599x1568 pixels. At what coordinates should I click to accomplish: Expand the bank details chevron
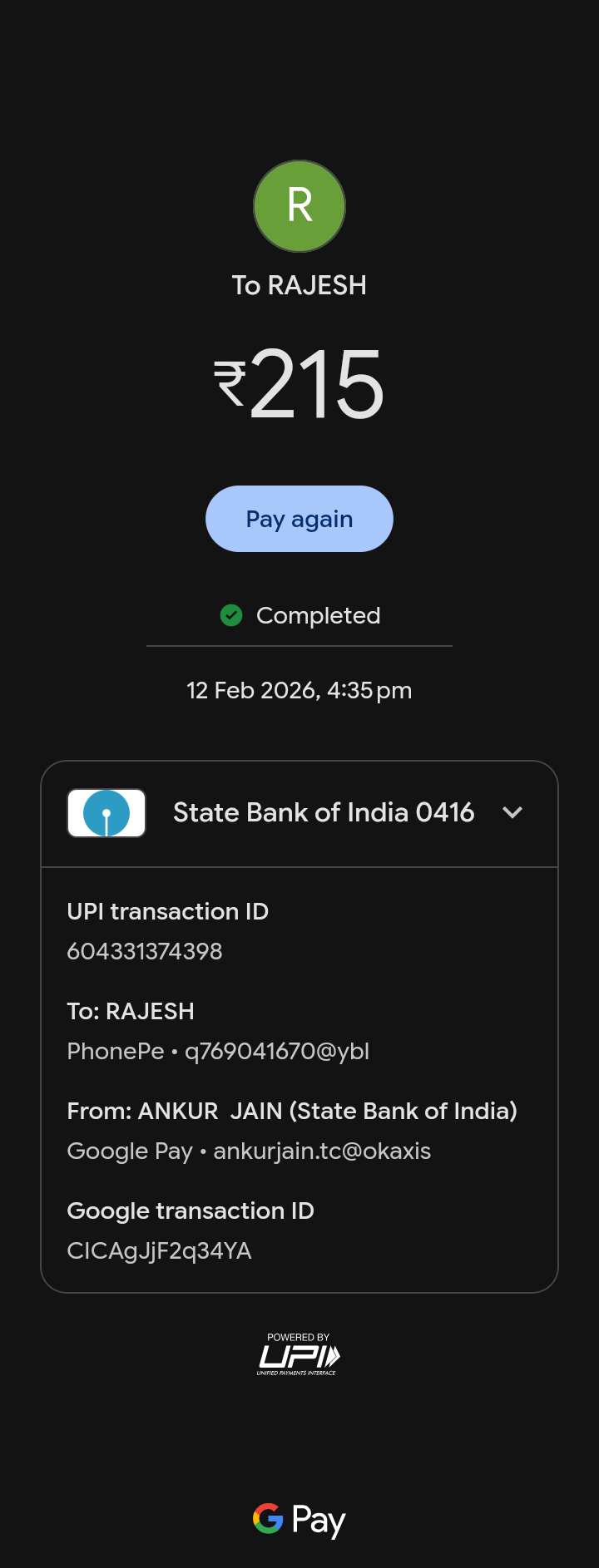[512, 812]
